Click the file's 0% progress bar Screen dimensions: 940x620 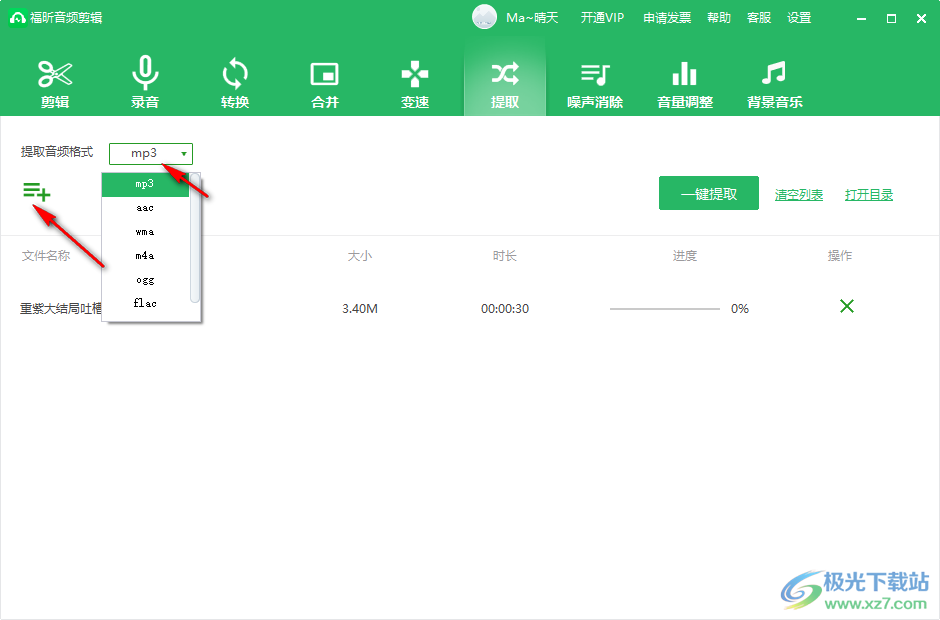click(x=664, y=309)
